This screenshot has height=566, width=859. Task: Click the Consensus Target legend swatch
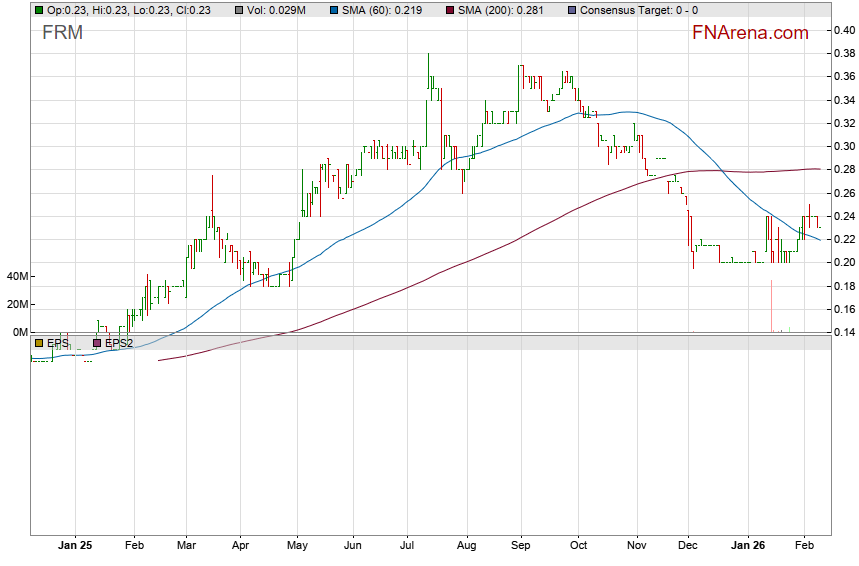point(571,10)
